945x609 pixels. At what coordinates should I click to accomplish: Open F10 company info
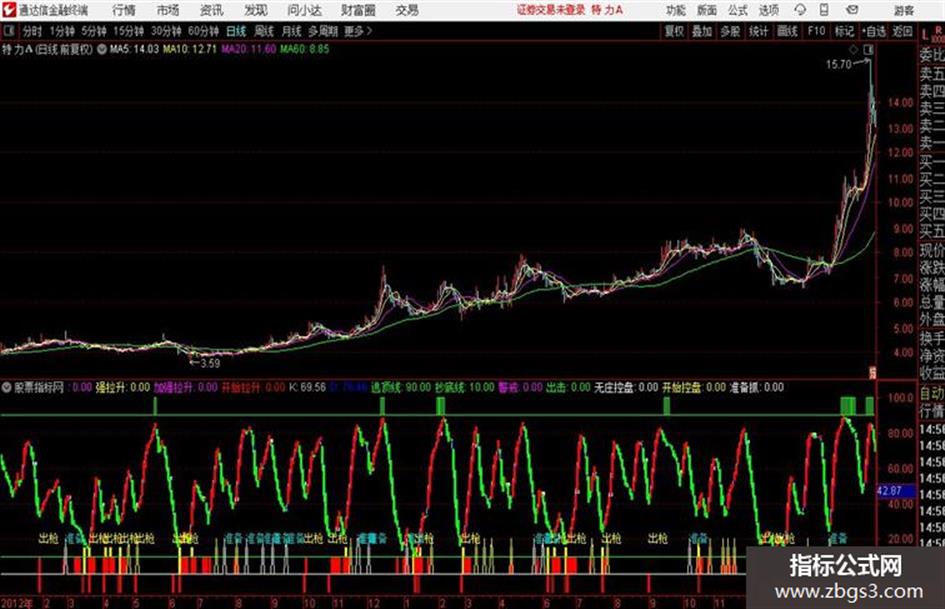817,31
